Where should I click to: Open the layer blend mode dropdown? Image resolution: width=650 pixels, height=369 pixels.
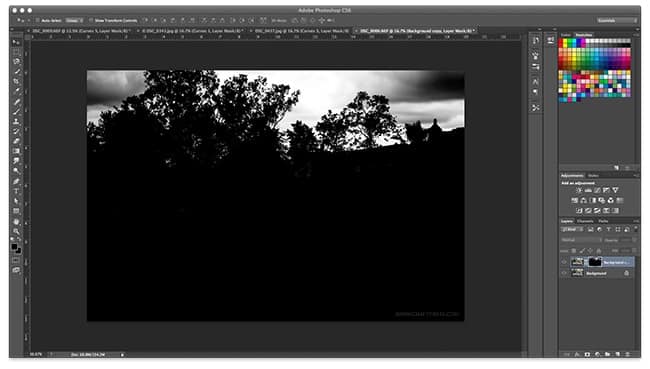pos(581,240)
